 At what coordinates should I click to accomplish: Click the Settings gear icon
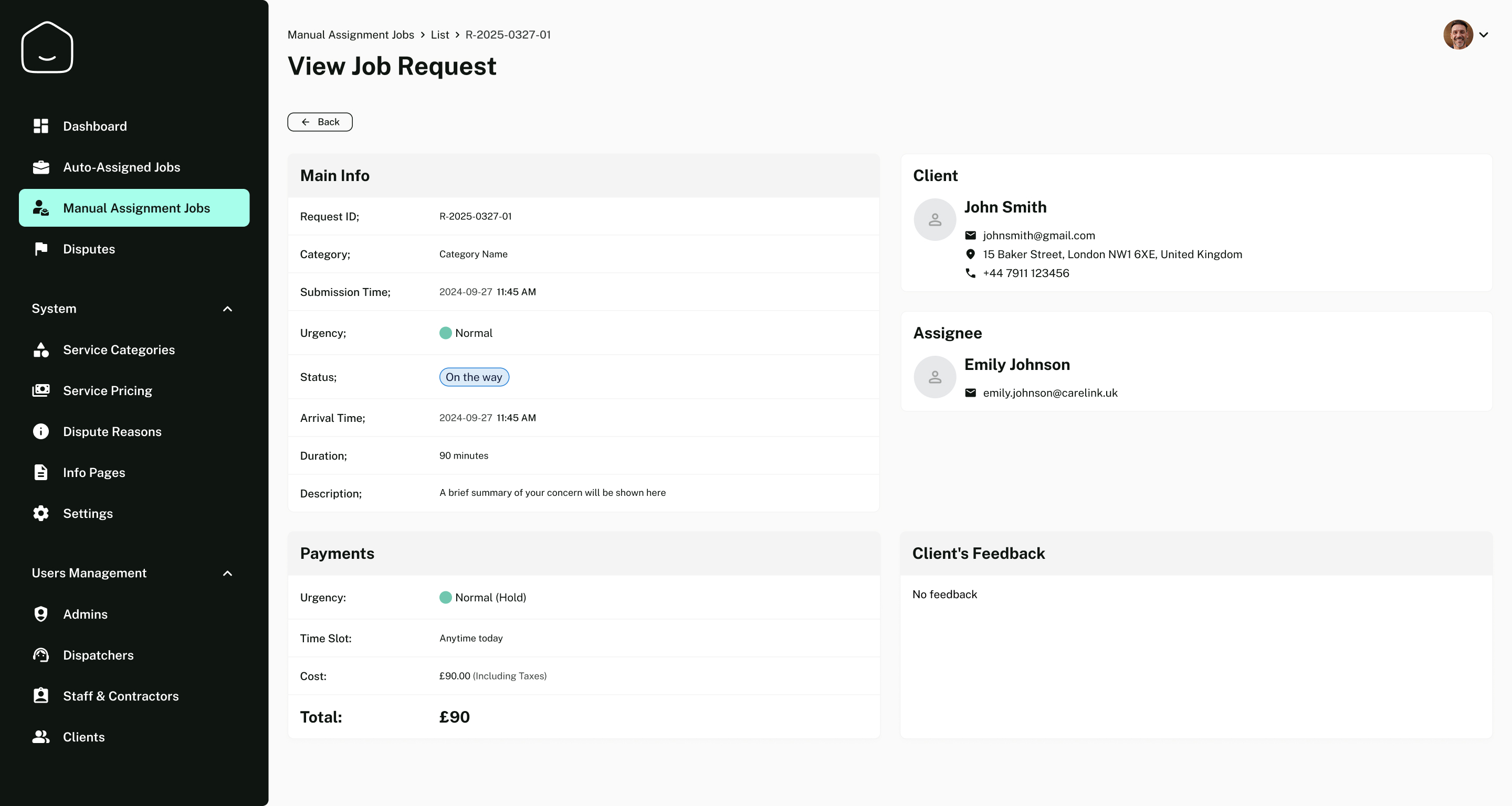point(41,513)
